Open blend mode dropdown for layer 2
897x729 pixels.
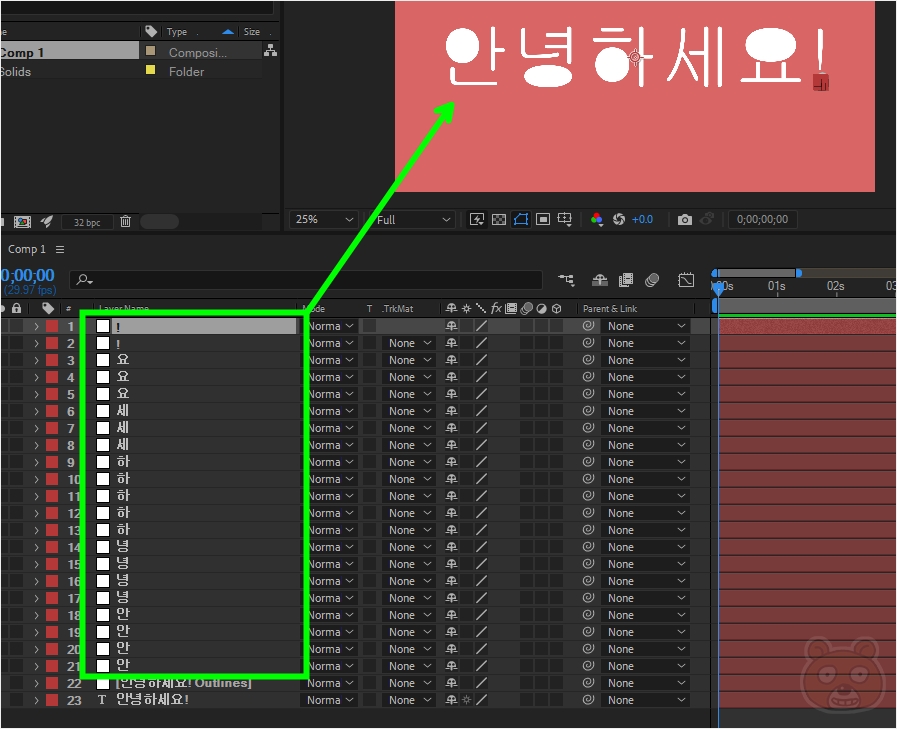click(331, 343)
